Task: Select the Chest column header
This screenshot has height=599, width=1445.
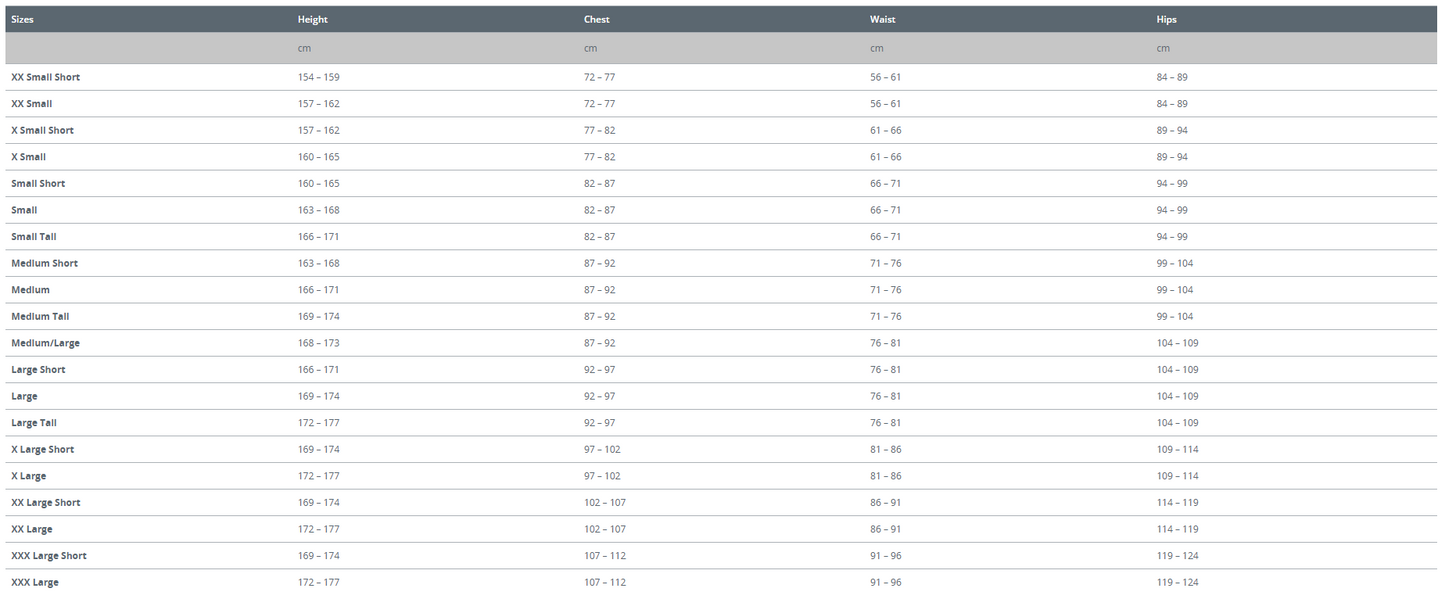Action: [x=596, y=20]
